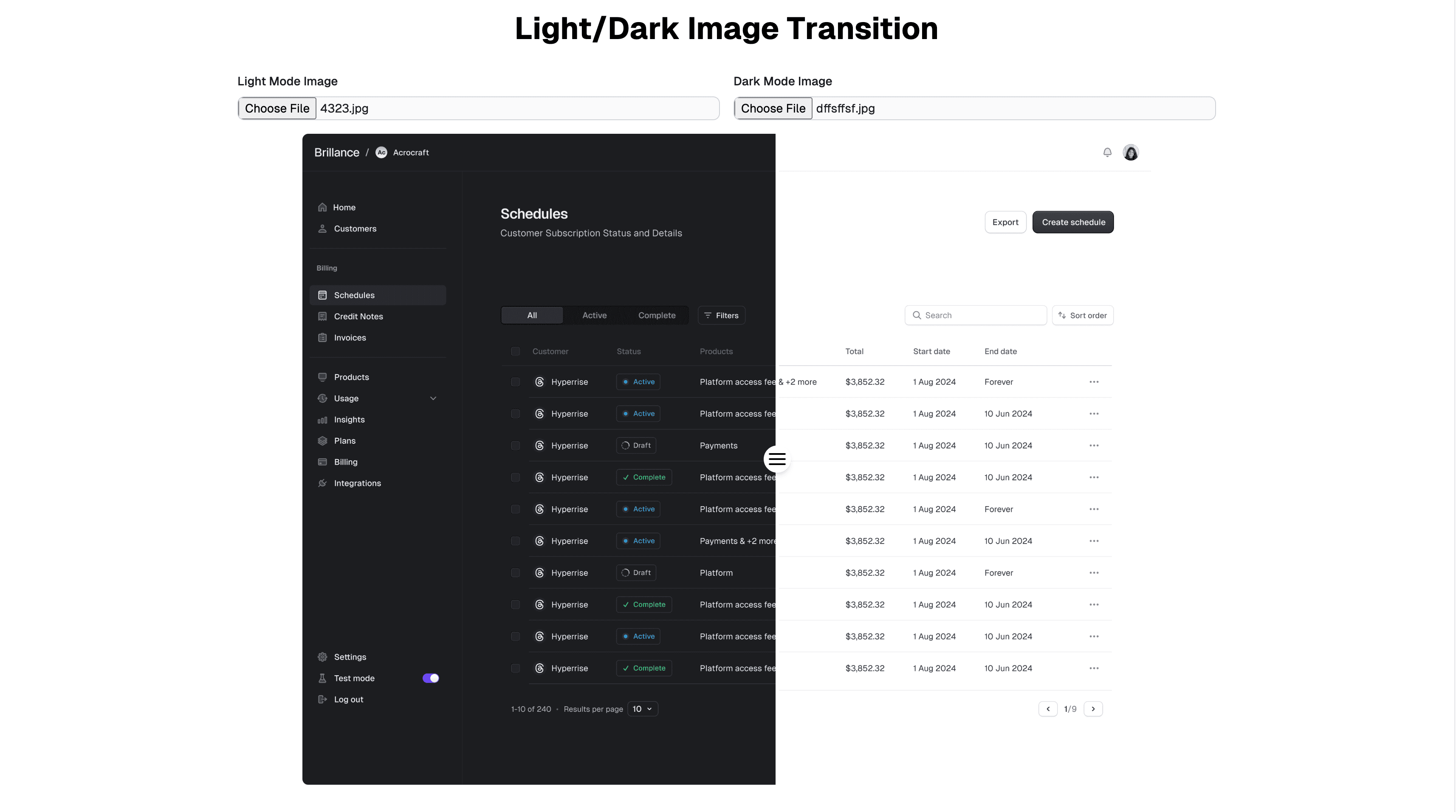1456x812 pixels.
Task: Toggle the Test mode switch
Action: 431,678
